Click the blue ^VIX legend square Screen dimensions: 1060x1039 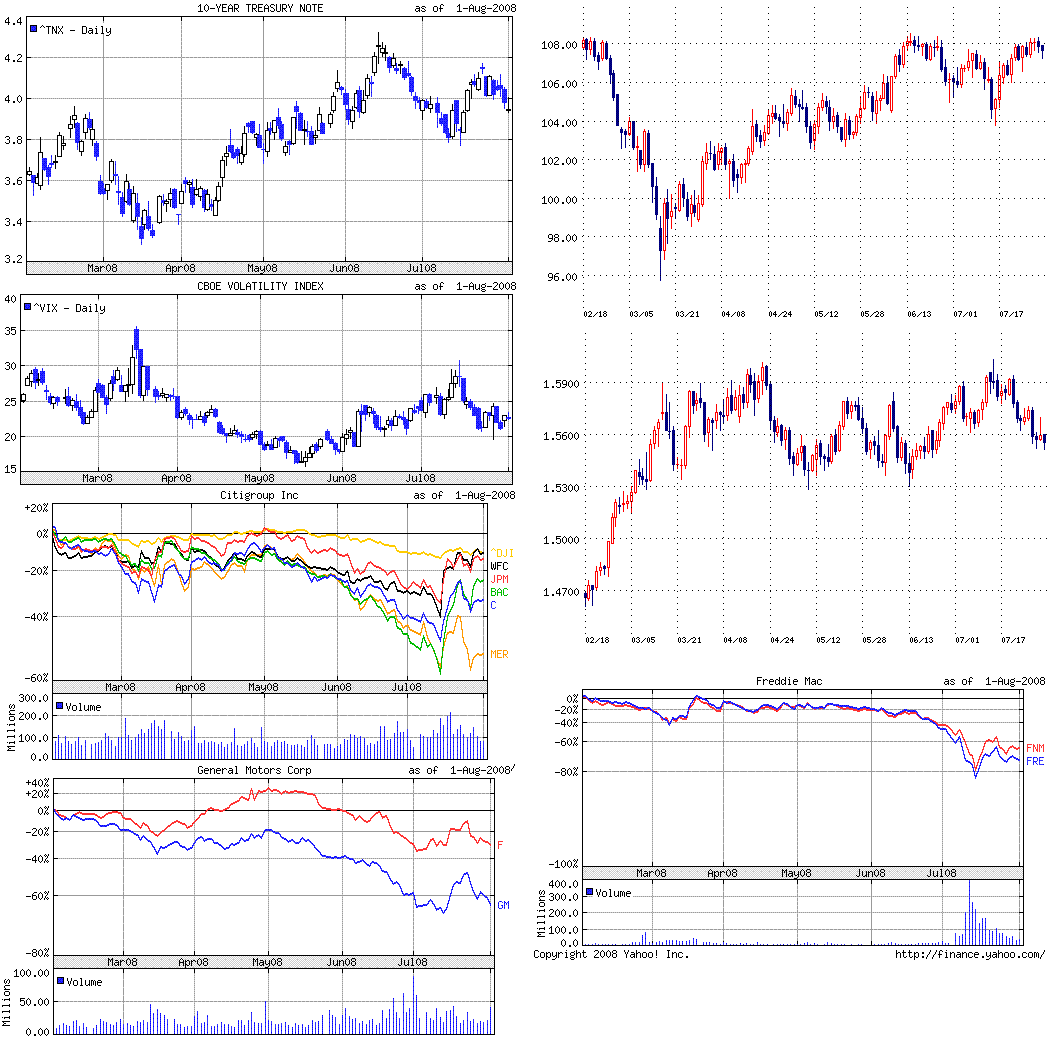click(x=35, y=308)
